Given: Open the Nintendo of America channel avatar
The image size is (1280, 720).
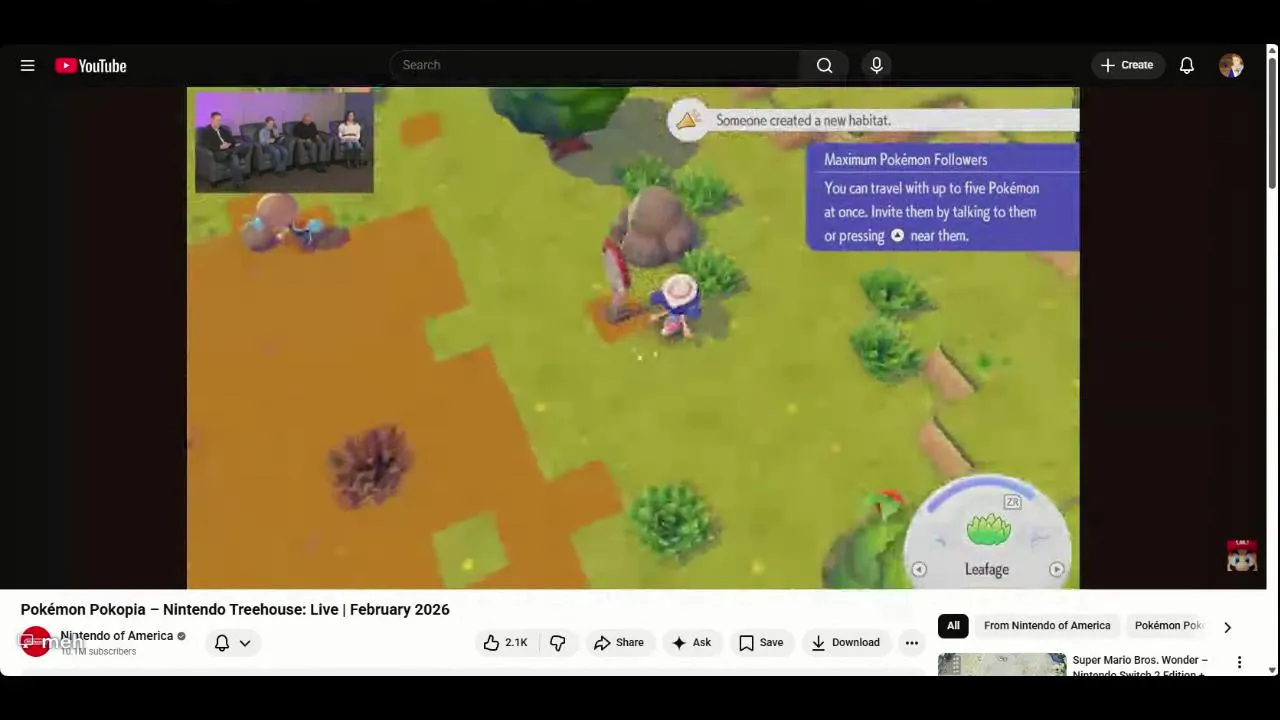Looking at the screenshot, I should (x=36, y=642).
